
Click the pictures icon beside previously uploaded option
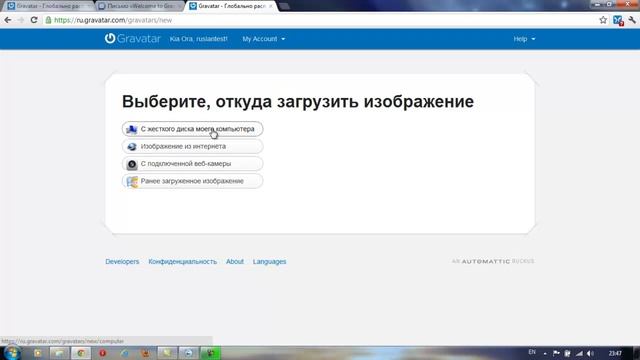[131, 182]
